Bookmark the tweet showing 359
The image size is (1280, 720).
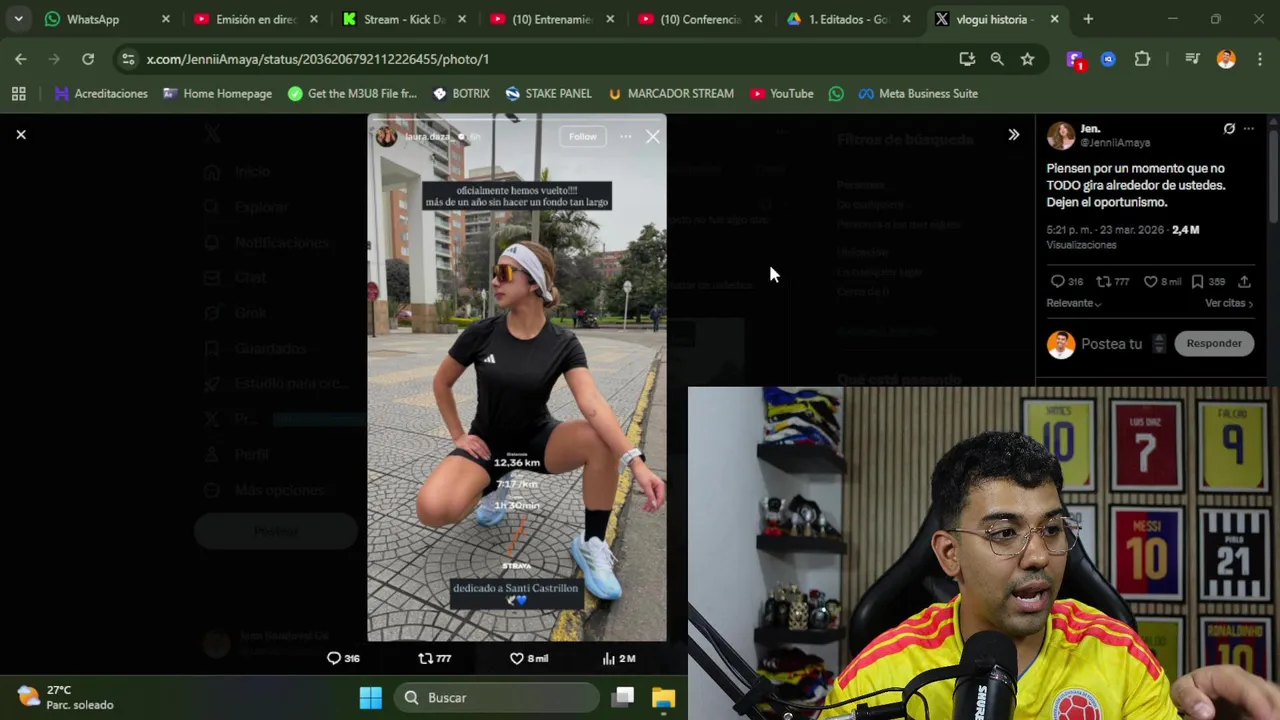(1208, 282)
